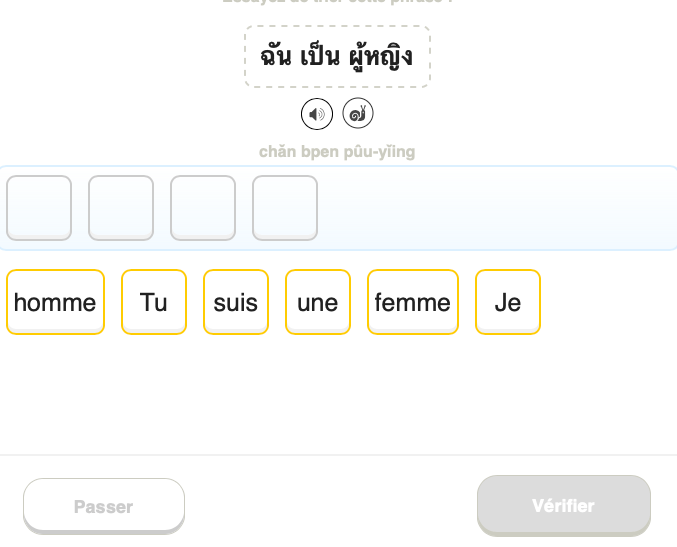Image resolution: width=677 pixels, height=547 pixels.
Task: Tap the "une" word tile
Action: (x=318, y=302)
